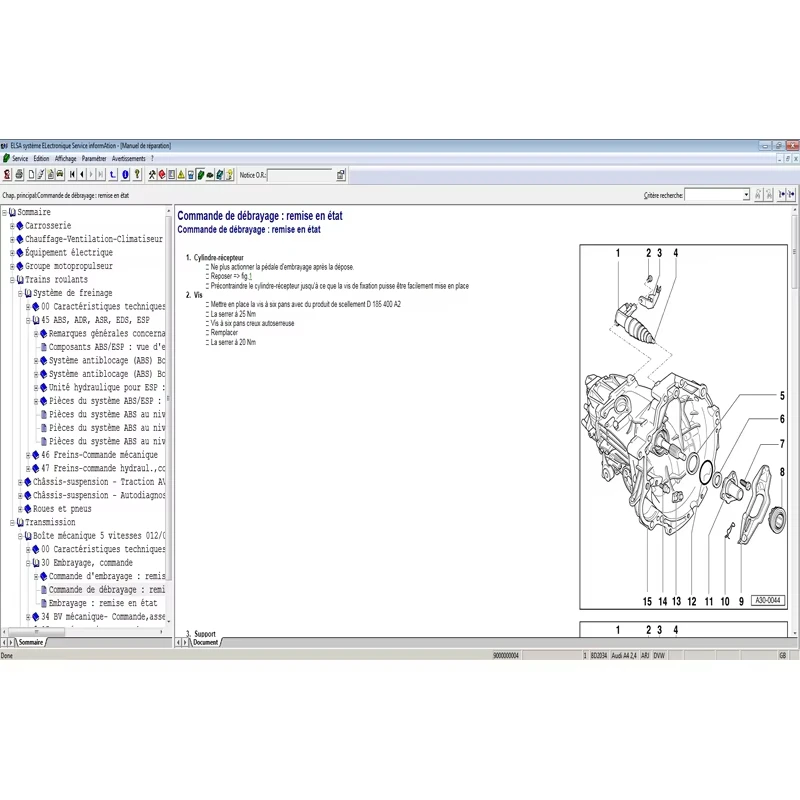Click the blue 't.' toolbar icon
This screenshot has height=800, width=800.
coord(113,175)
